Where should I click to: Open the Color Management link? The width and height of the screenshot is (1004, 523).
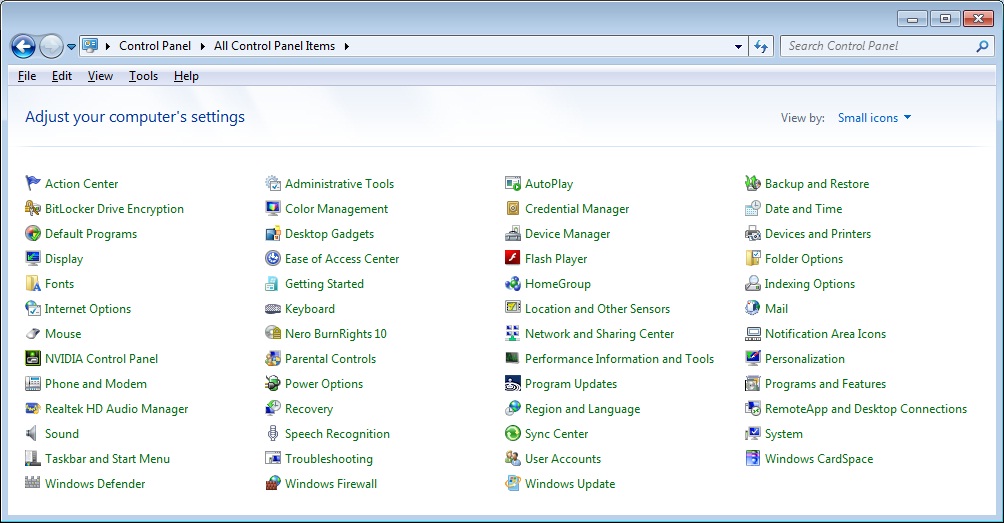click(x=336, y=209)
